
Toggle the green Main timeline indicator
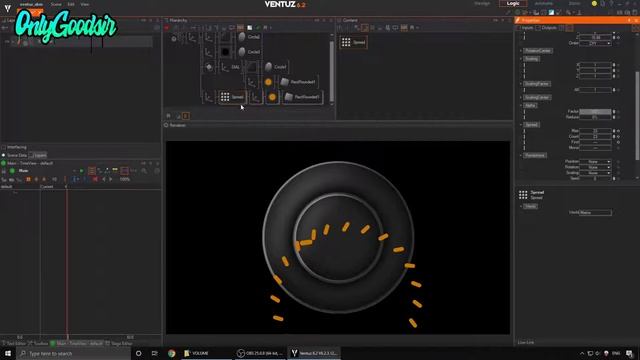[4, 163]
